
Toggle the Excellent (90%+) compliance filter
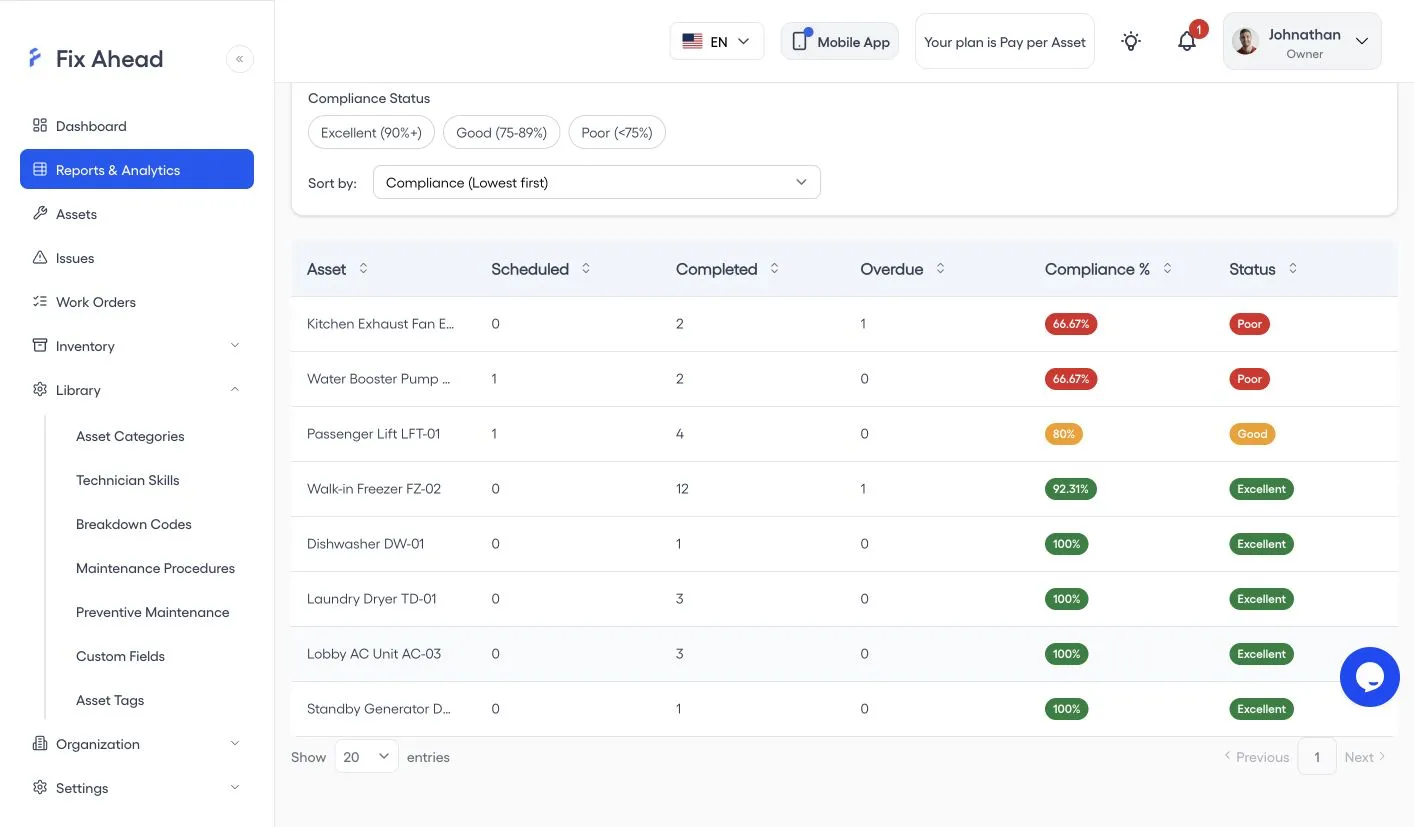coord(371,132)
